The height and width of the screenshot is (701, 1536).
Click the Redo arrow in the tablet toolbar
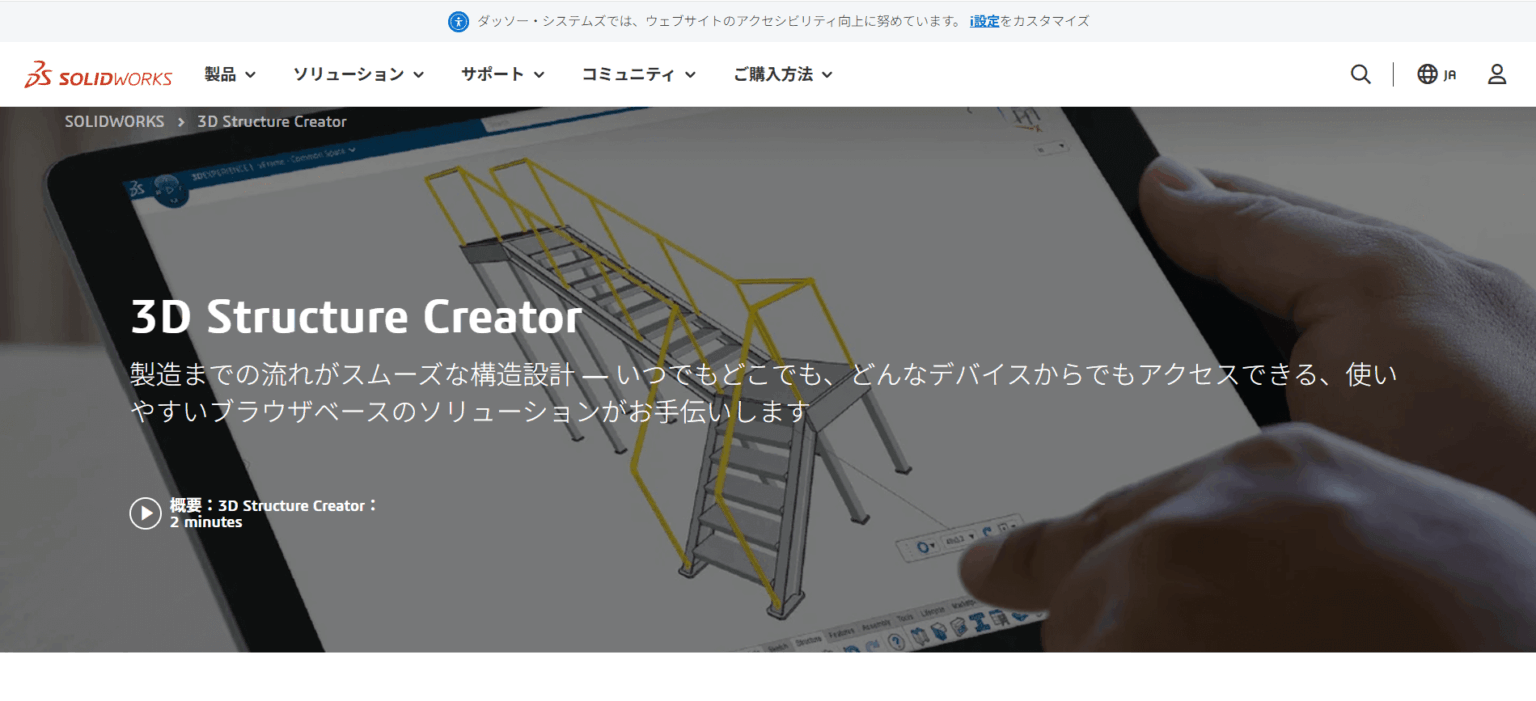click(874, 644)
